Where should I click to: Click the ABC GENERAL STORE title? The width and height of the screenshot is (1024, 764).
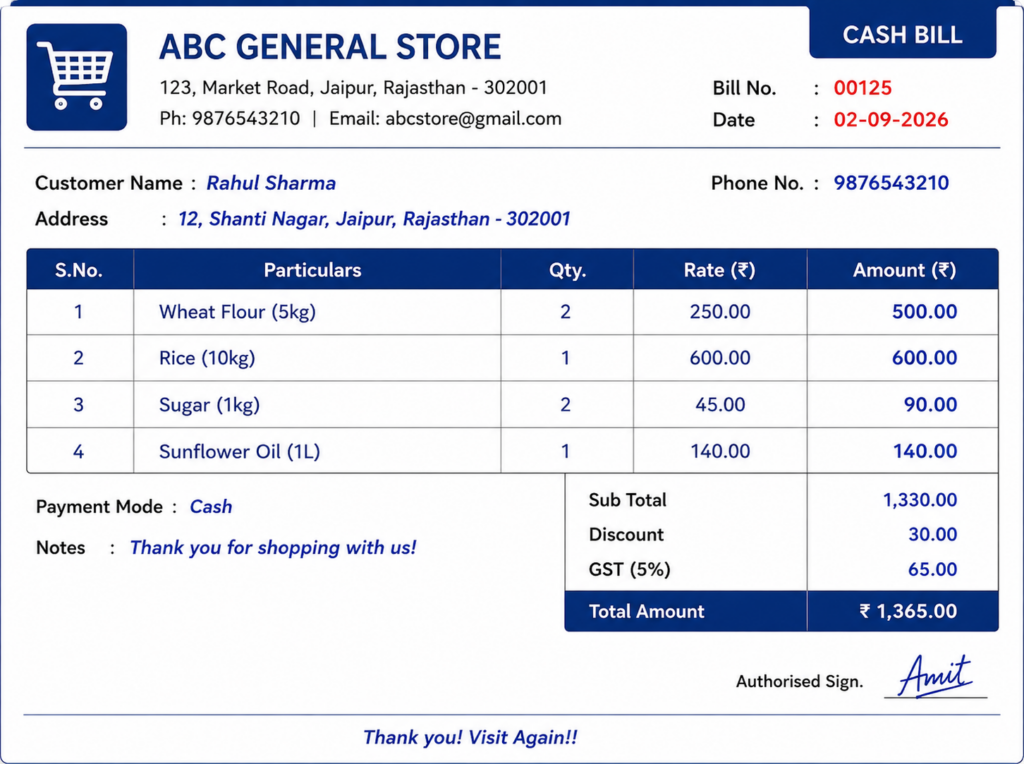tap(330, 47)
